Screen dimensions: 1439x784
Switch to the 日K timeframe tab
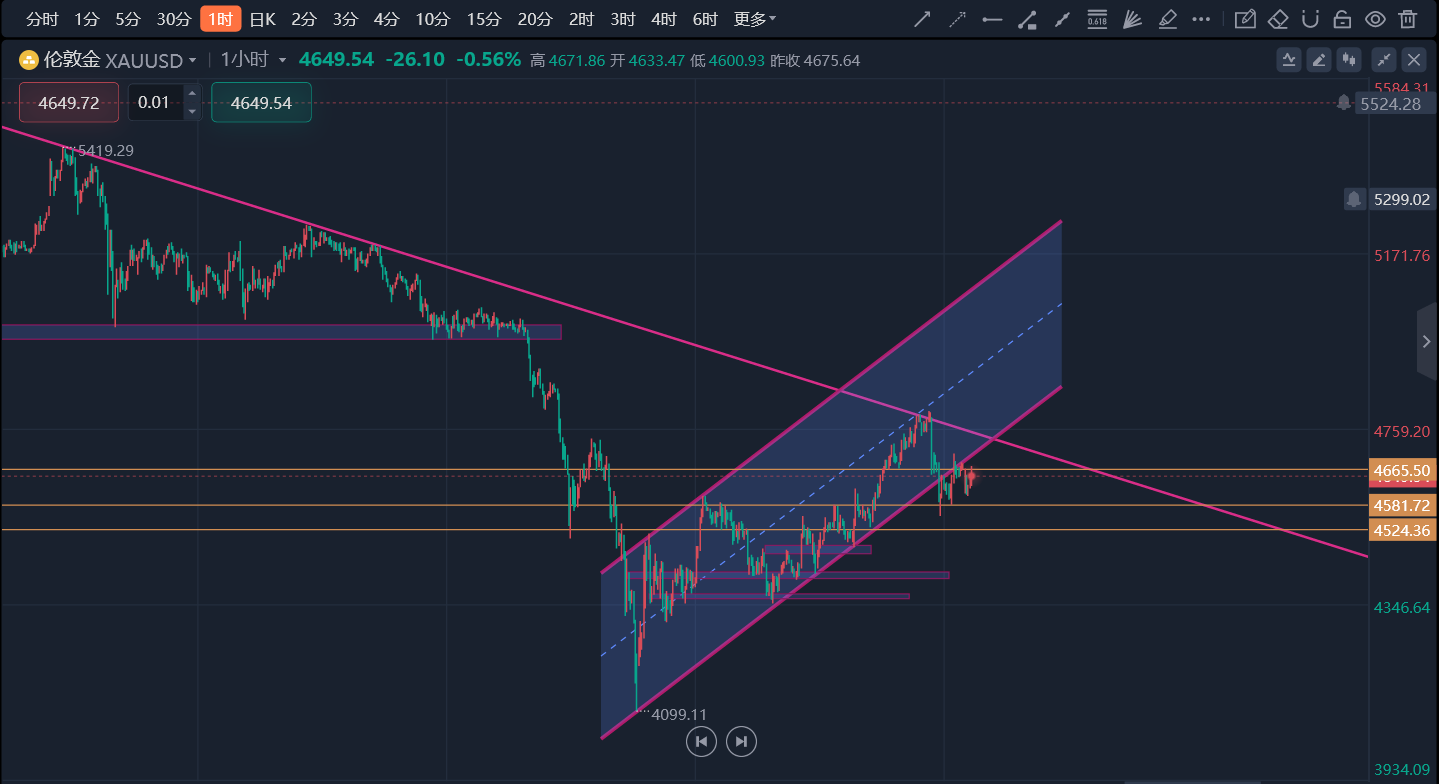(x=262, y=19)
